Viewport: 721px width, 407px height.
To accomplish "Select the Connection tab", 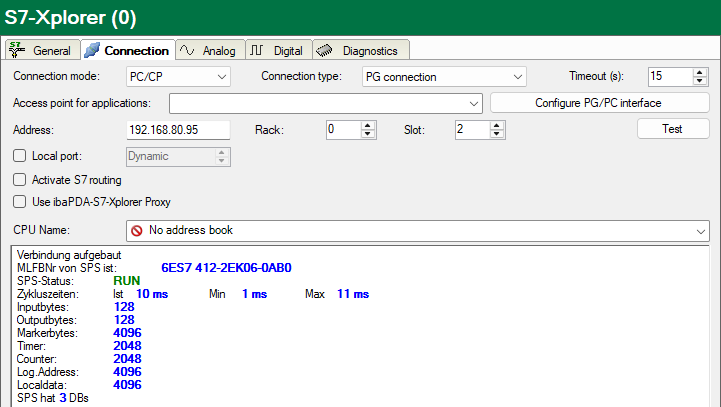I will (x=128, y=50).
